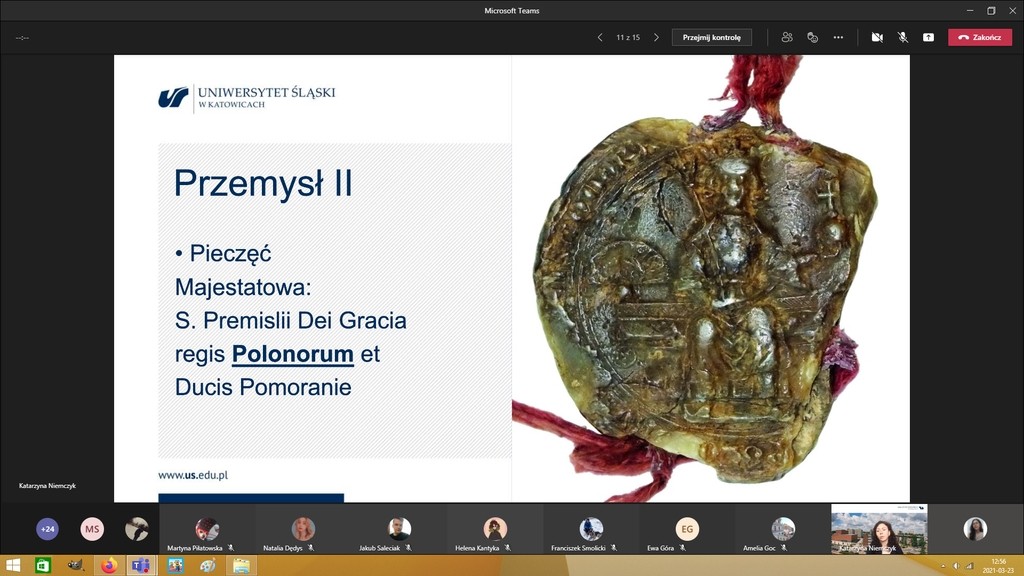Viewport: 1024px width, 576px height.
Task: Click the Pieczęć Majestatowa bullet text
Action: pos(243,270)
